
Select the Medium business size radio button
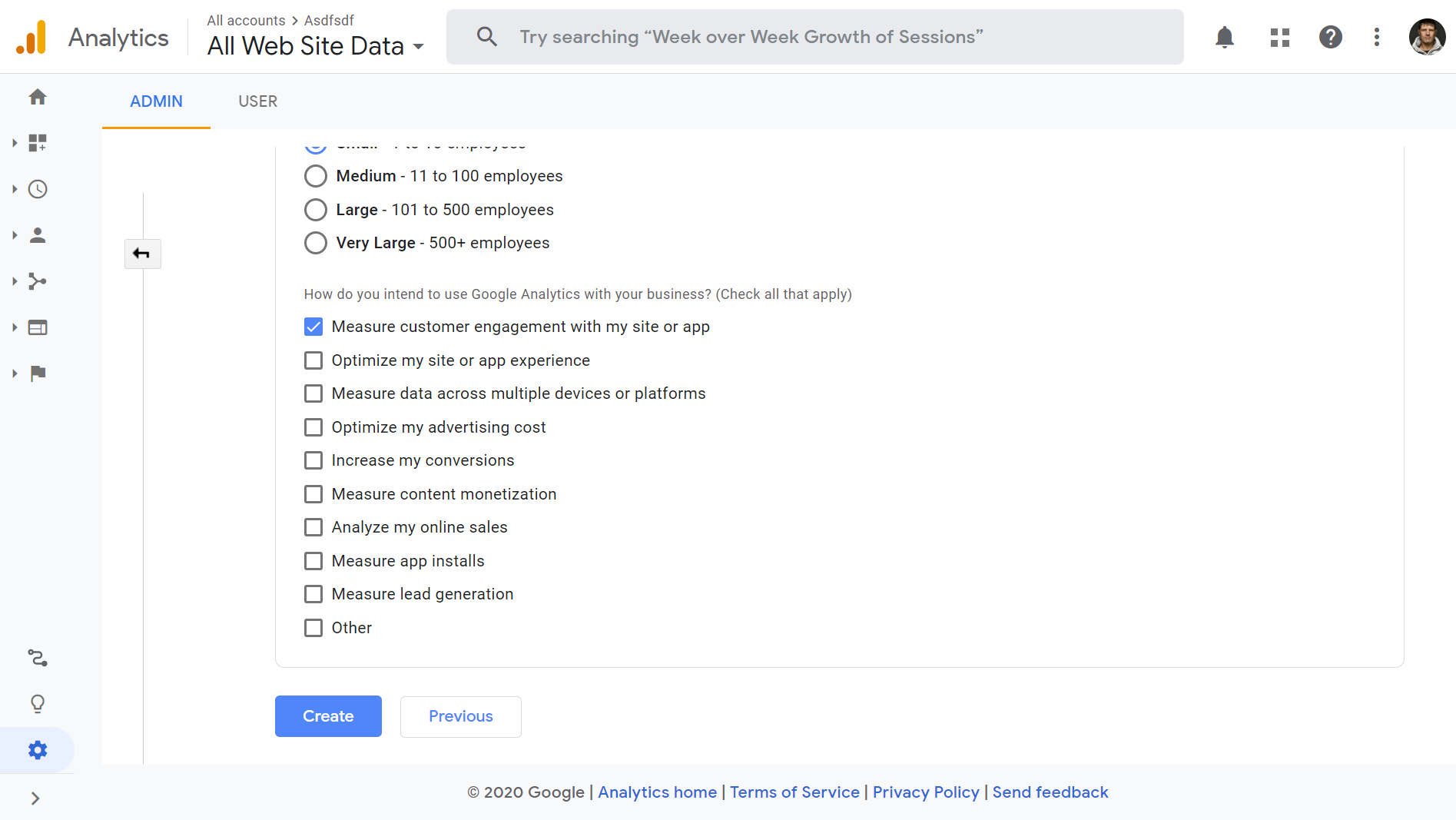pos(316,176)
